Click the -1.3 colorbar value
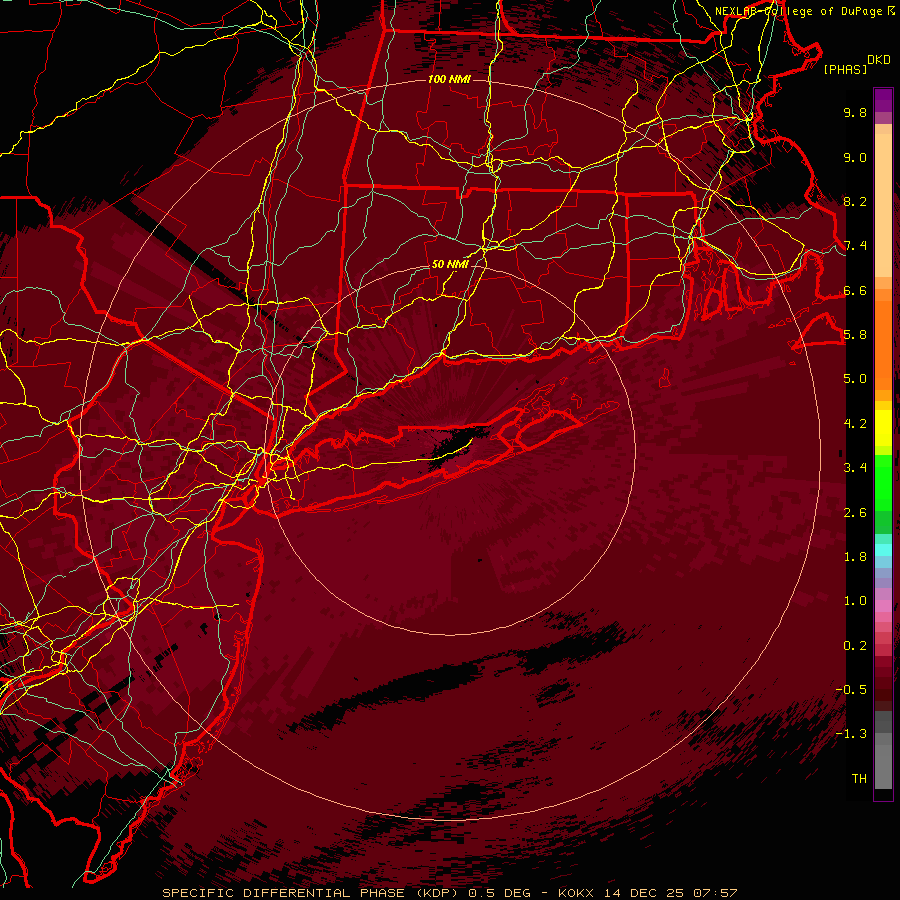The image size is (900, 900). pyautogui.click(x=851, y=734)
